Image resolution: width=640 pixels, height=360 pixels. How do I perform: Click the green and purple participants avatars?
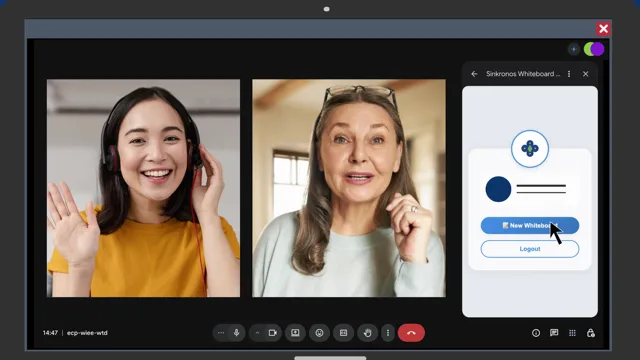[594, 49]
